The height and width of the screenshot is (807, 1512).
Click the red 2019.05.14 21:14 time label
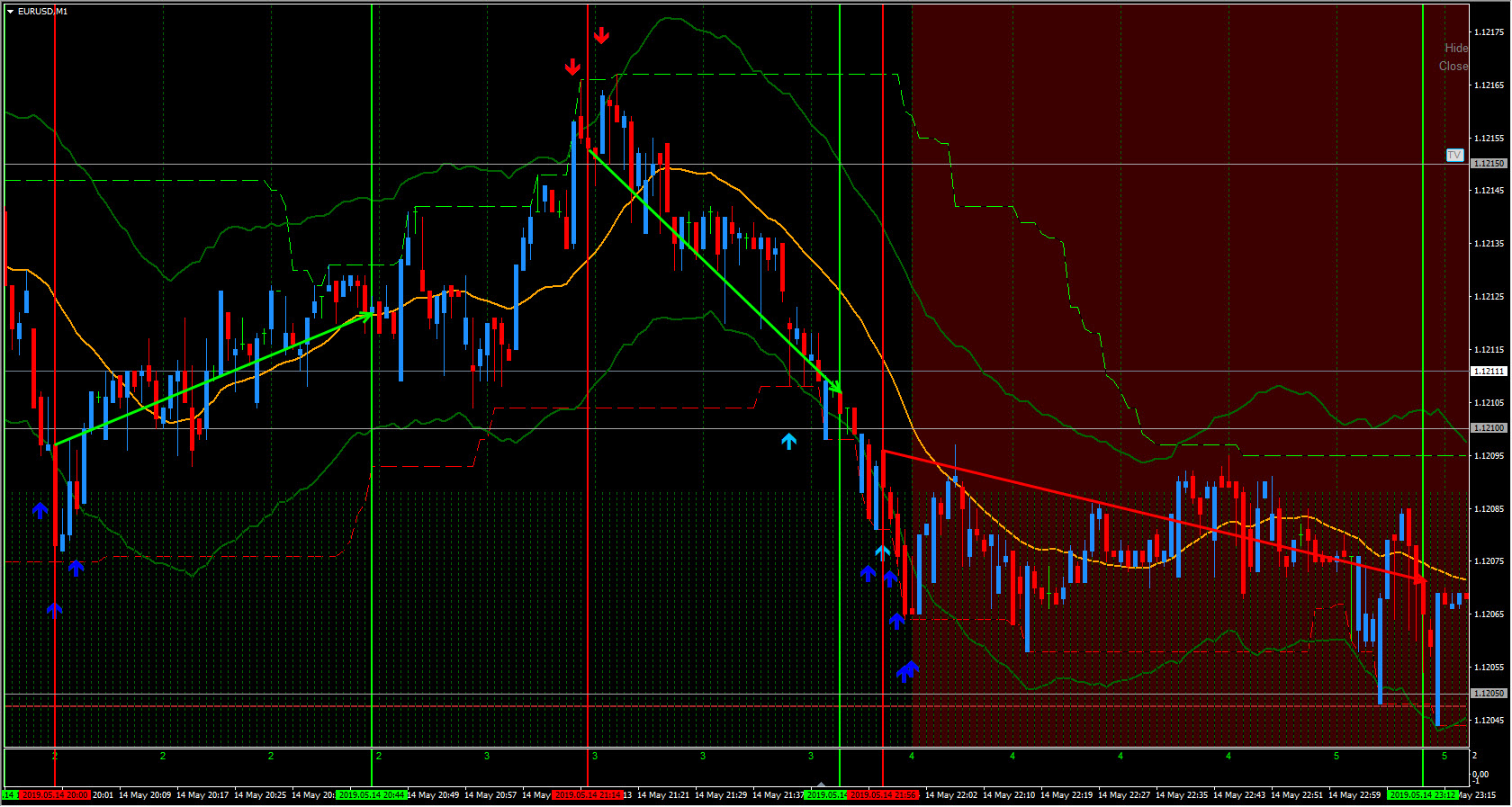click(588, 795)
